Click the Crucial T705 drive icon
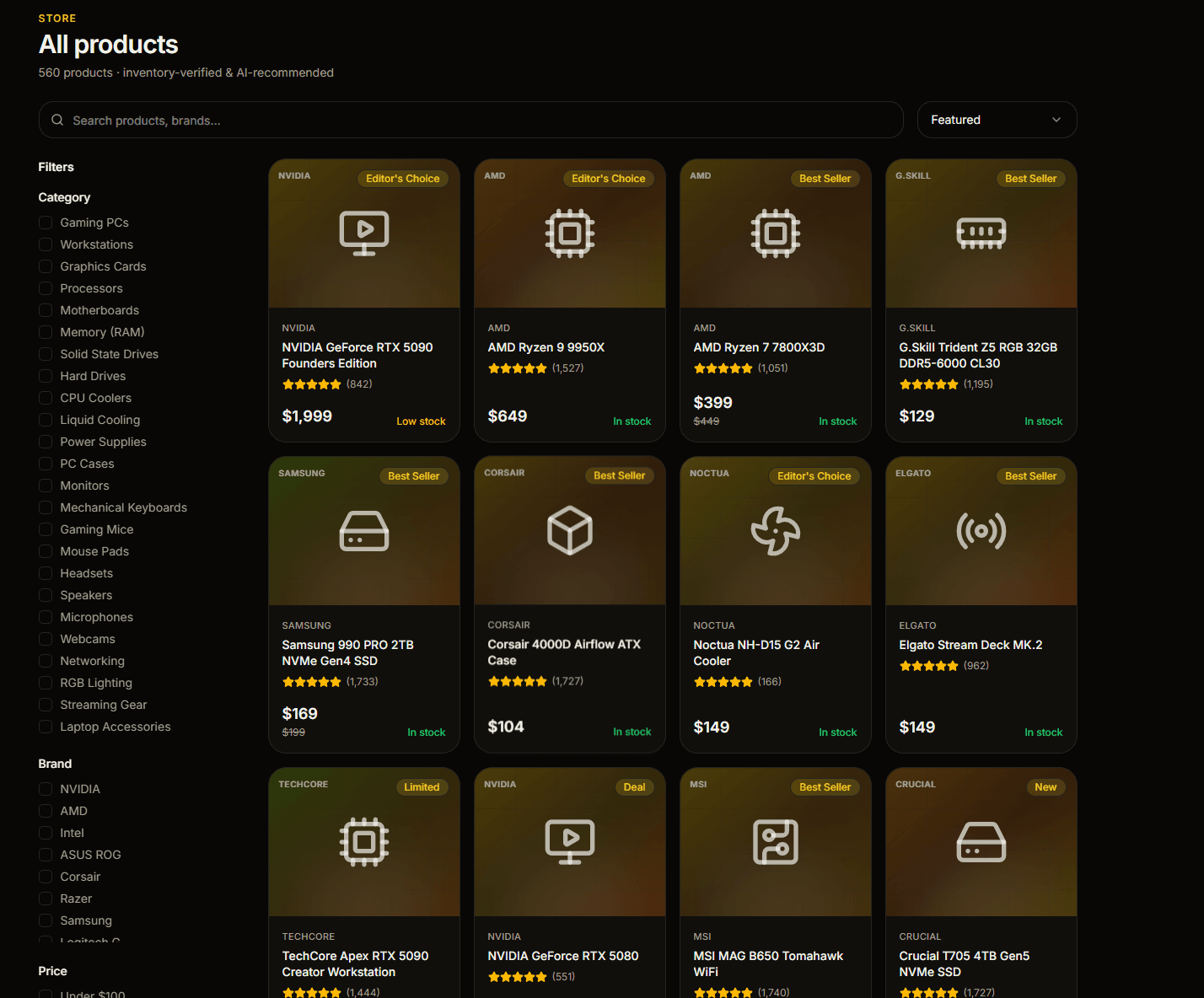Screen dimensions: 1204x998 coord(981,841)
